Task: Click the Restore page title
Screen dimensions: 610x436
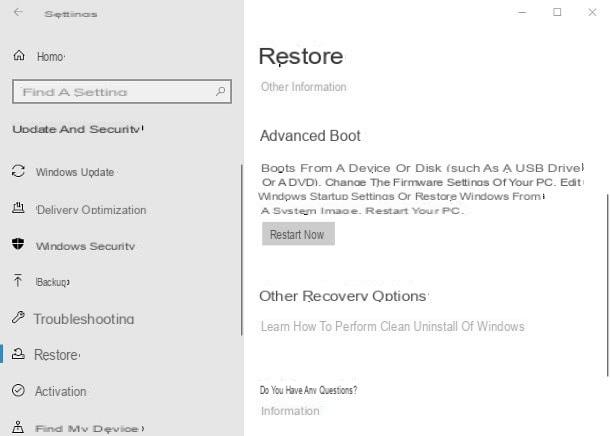Action: pyautogui.click(x=301, y=56)
